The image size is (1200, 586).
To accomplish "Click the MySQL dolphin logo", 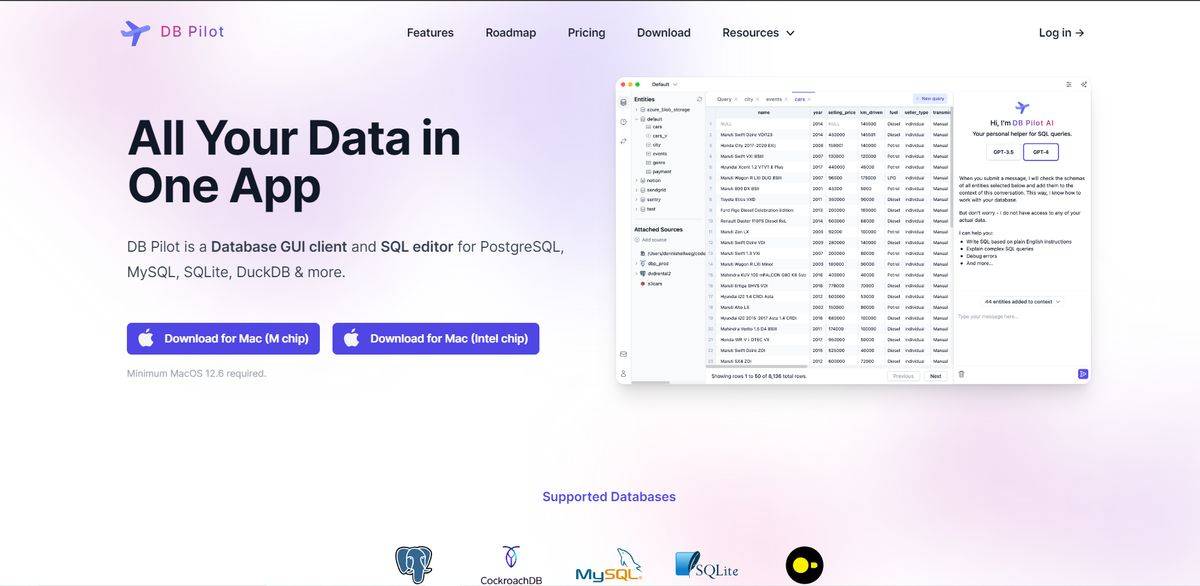I will click(608, 566).
